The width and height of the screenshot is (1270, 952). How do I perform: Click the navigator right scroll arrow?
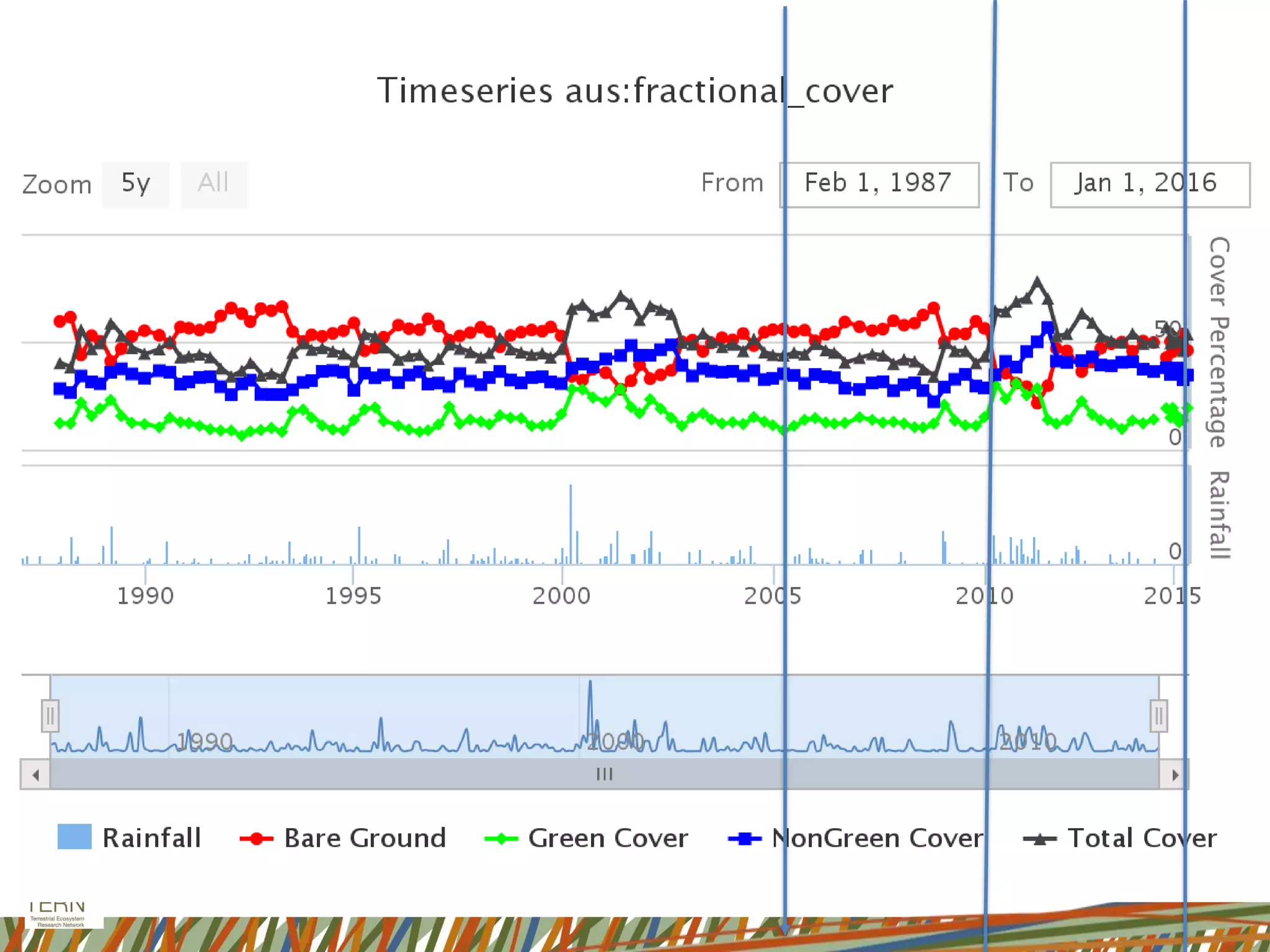pyautogui.click(x=1174, y=775)
